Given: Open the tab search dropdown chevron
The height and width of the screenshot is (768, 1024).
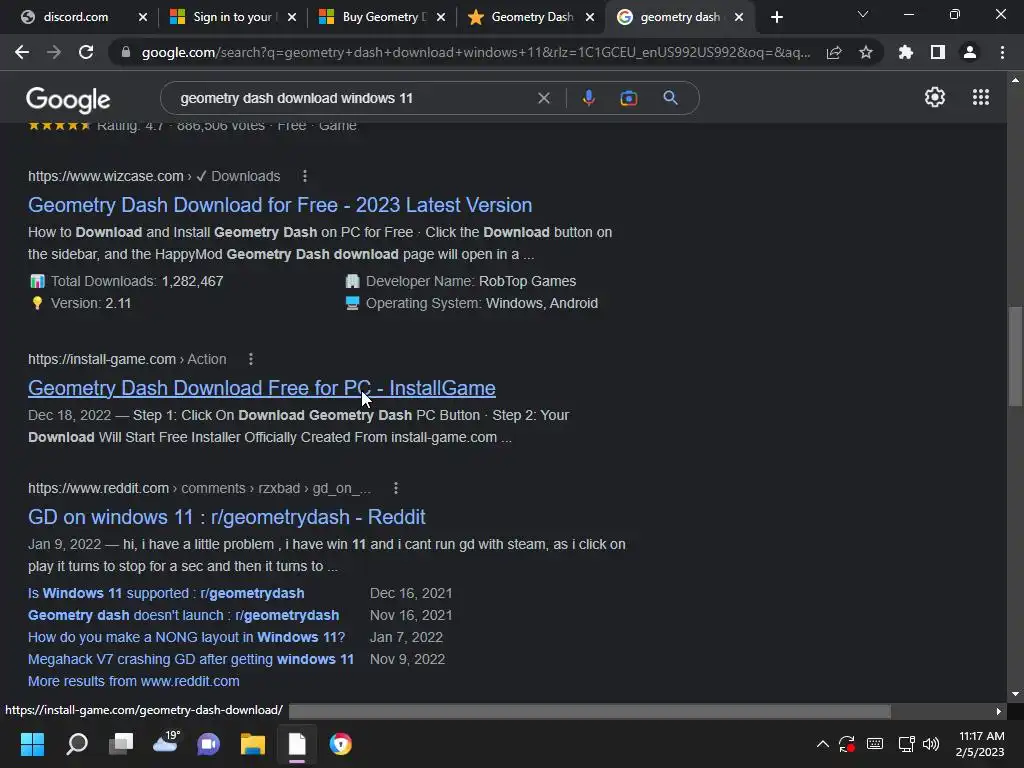Looking at the screenshot, I should pyautogui.click(x=863, y=14).
